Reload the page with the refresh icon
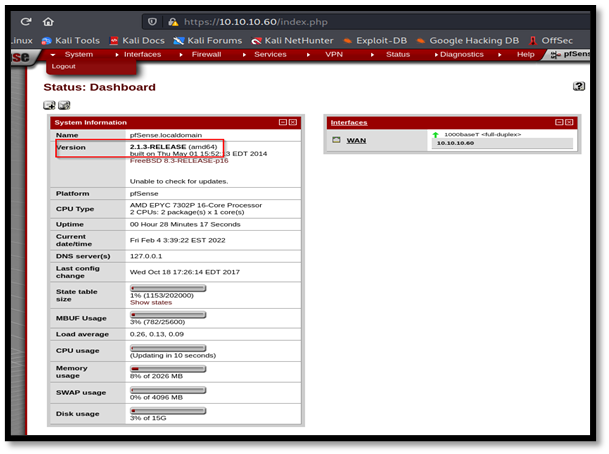 coord(26,21)
